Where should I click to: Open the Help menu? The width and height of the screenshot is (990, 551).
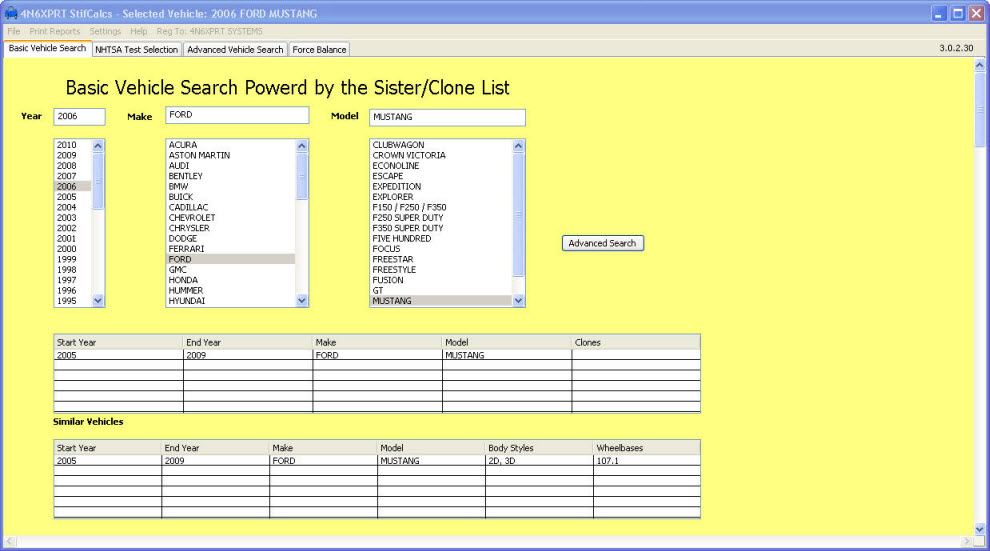(x=138, y=32)
